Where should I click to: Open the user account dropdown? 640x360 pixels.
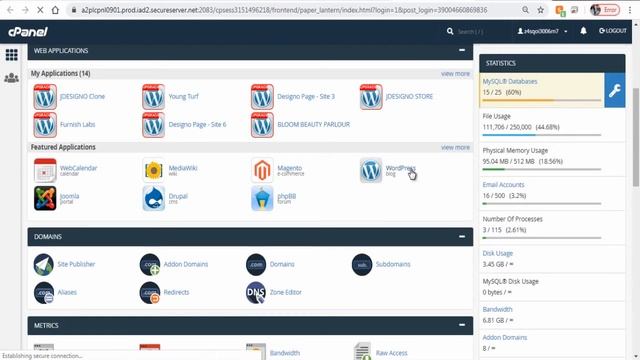(542, 31)
